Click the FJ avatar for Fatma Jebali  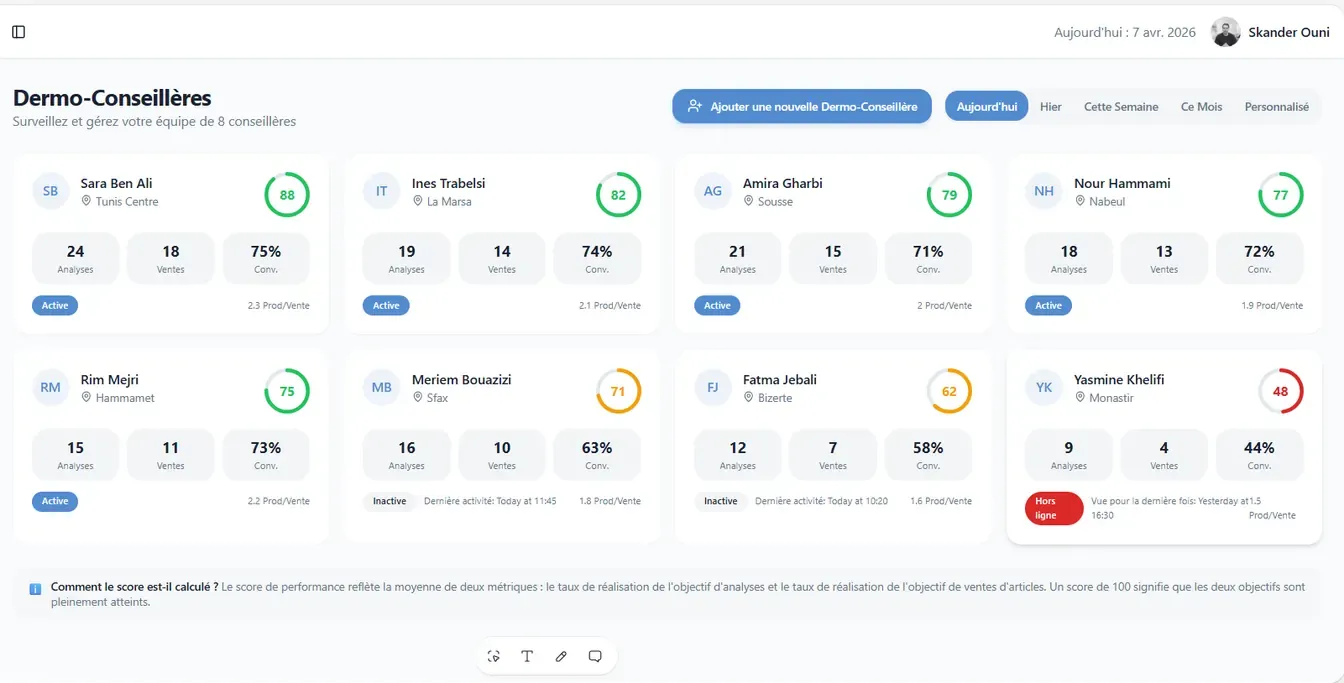click(x=712, y=387)
